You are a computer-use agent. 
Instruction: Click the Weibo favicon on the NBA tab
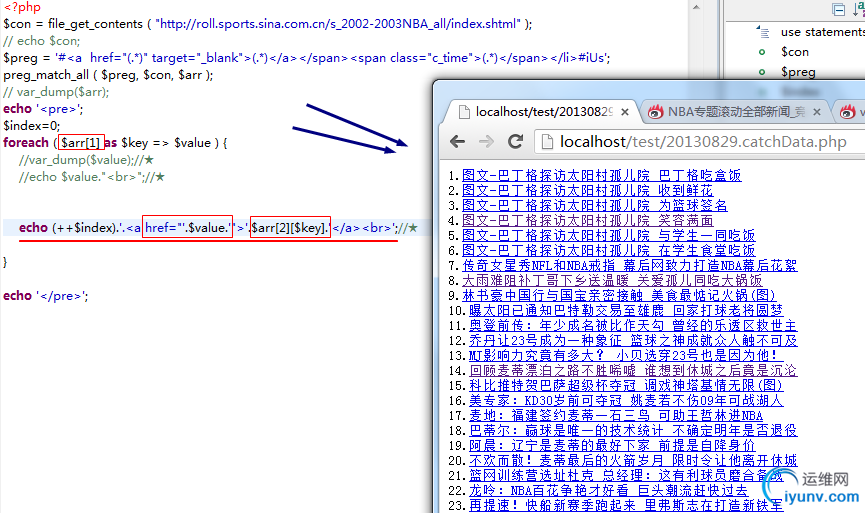655,112
